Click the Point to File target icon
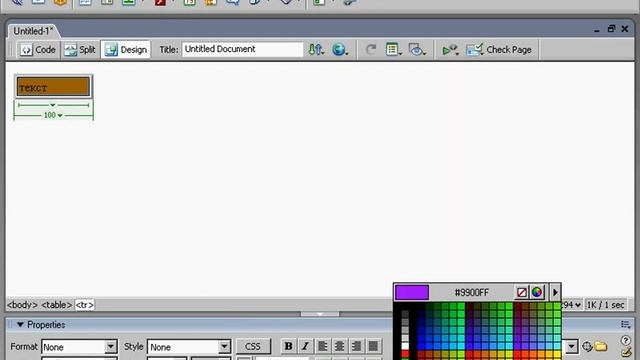 click(587, 347)
